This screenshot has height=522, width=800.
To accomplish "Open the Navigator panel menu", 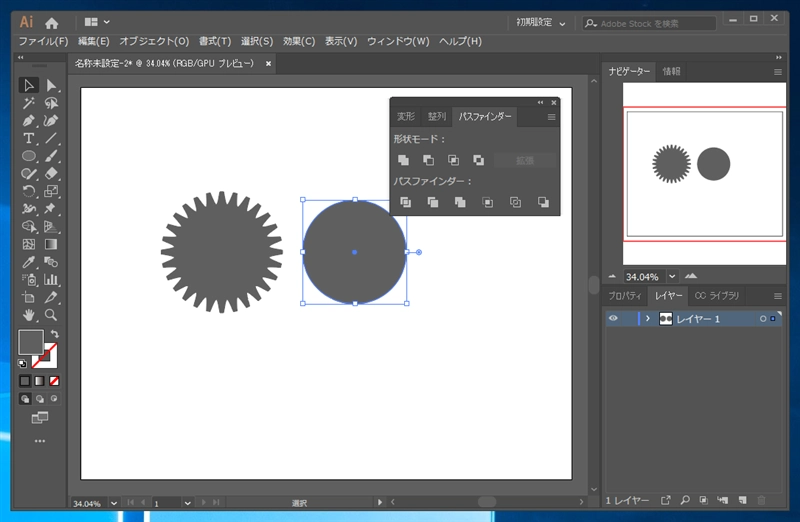I will click(x=778, y=72).
